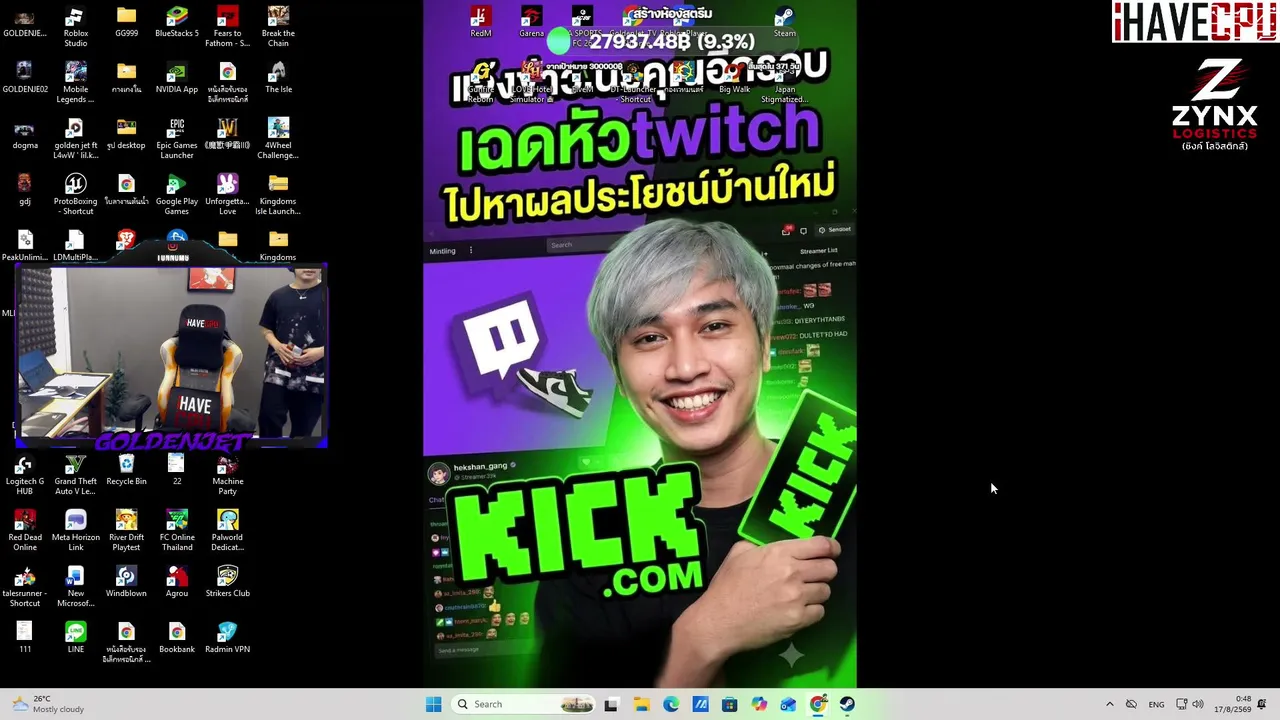Select the New Microsoft Word document
1280x720 pixels.
pyautogui.click(x=75, y=587)
